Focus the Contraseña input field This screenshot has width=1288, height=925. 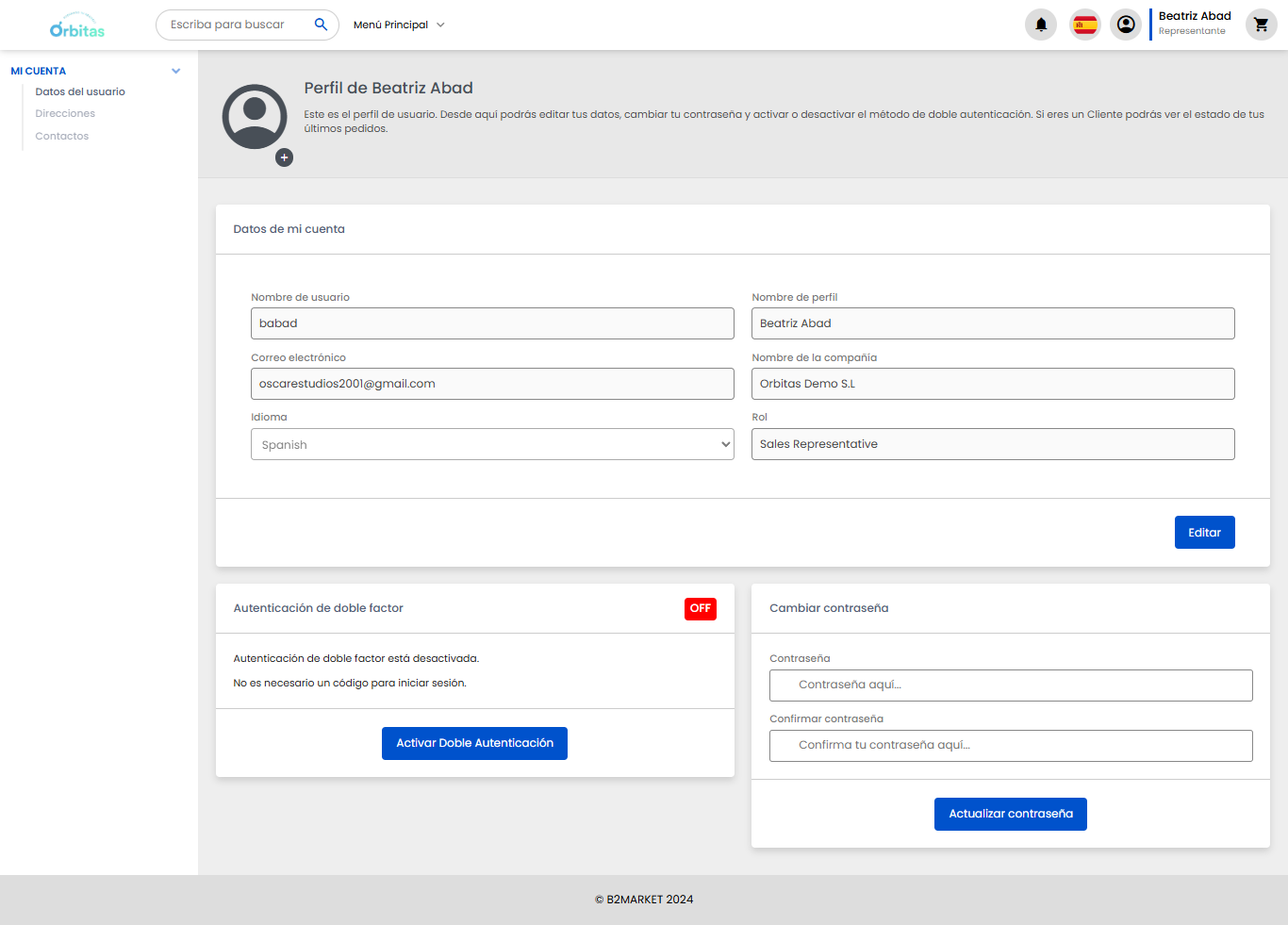coord(1010,685)
